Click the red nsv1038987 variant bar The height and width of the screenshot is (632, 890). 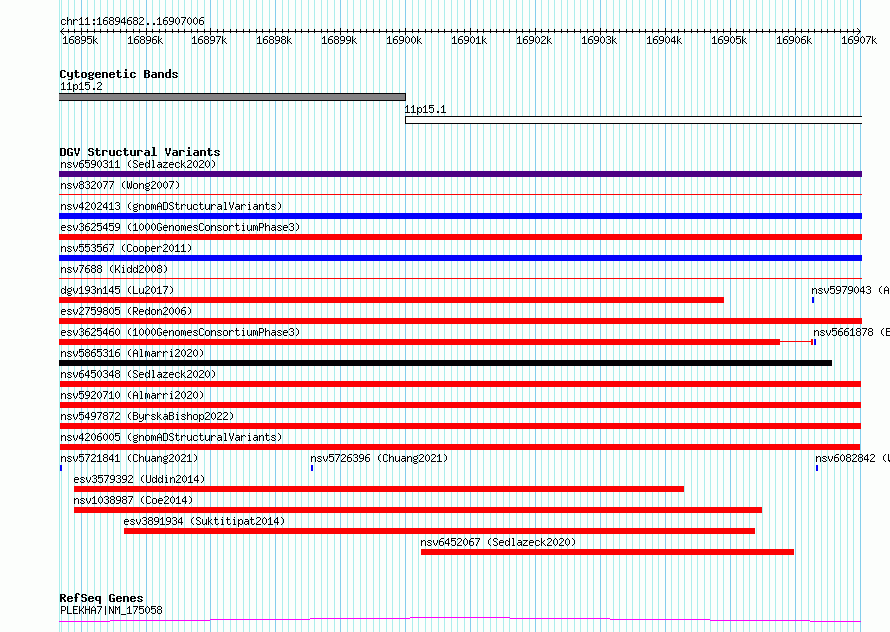(418, 510)
